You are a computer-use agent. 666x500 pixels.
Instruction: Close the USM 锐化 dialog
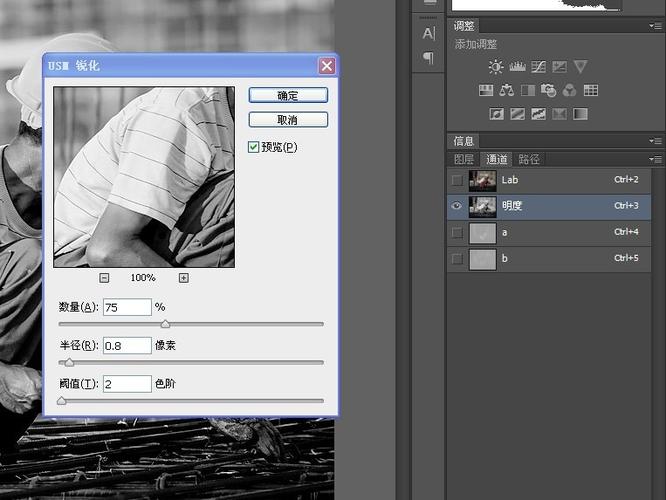point(327,66)
